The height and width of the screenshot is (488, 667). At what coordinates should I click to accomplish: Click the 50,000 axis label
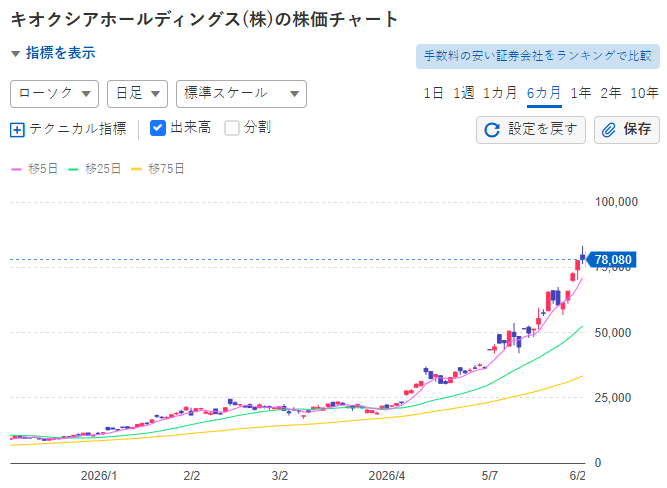613,333
